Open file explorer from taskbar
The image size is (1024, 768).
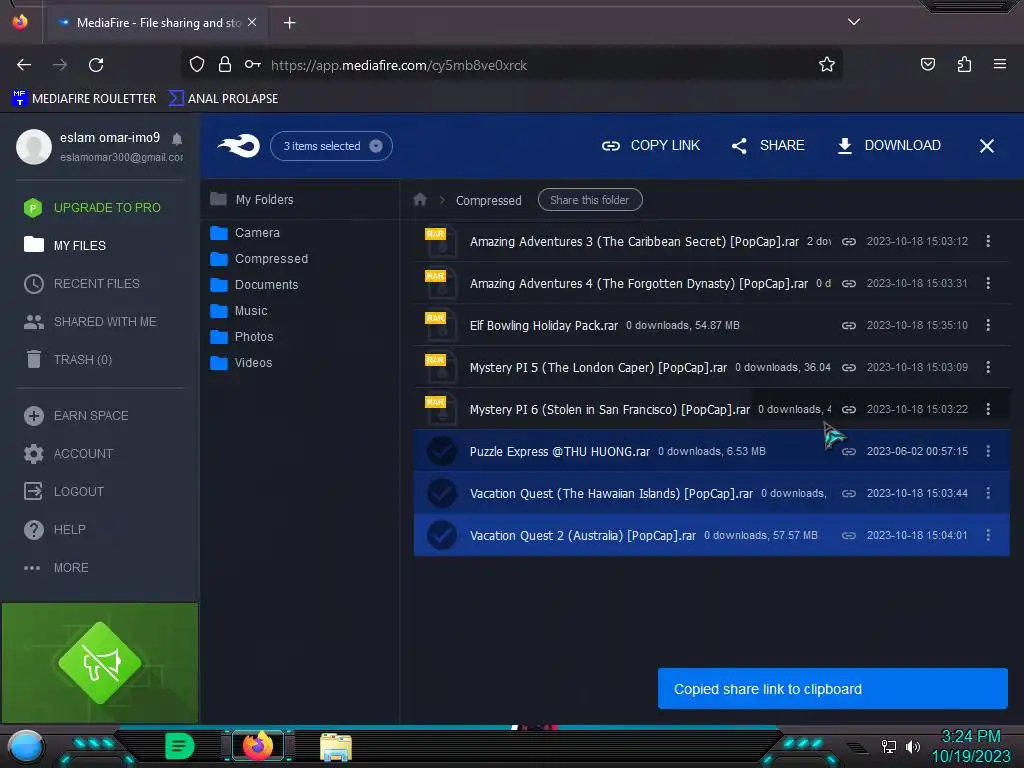[336, 746]
